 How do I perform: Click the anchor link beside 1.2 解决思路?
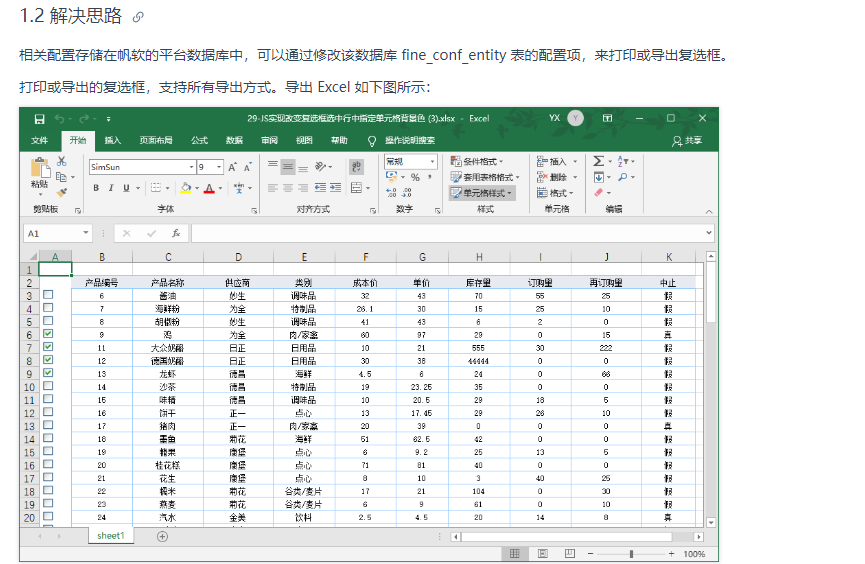tap(138, 17)
